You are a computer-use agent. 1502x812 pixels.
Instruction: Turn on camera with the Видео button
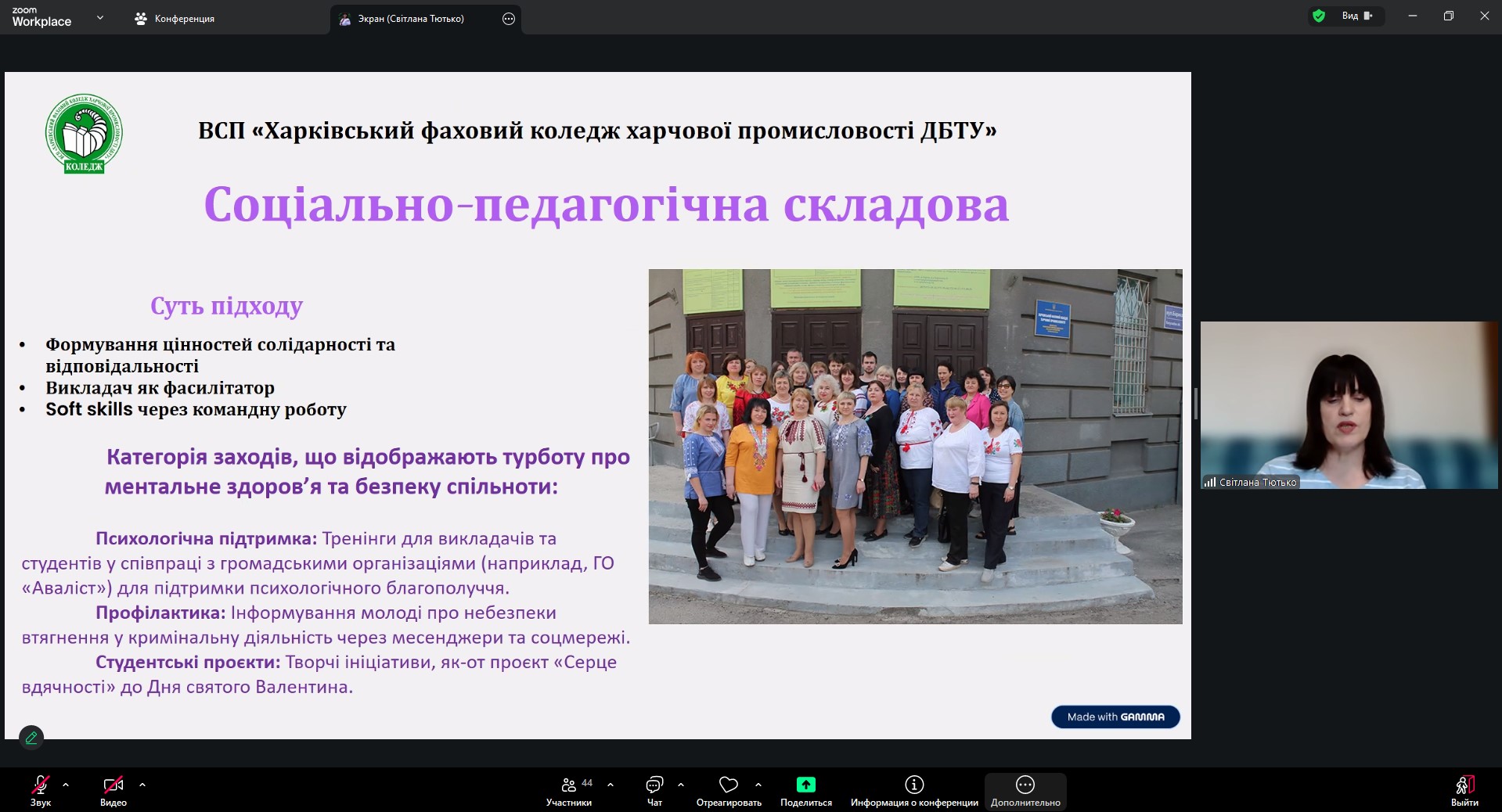113,785
